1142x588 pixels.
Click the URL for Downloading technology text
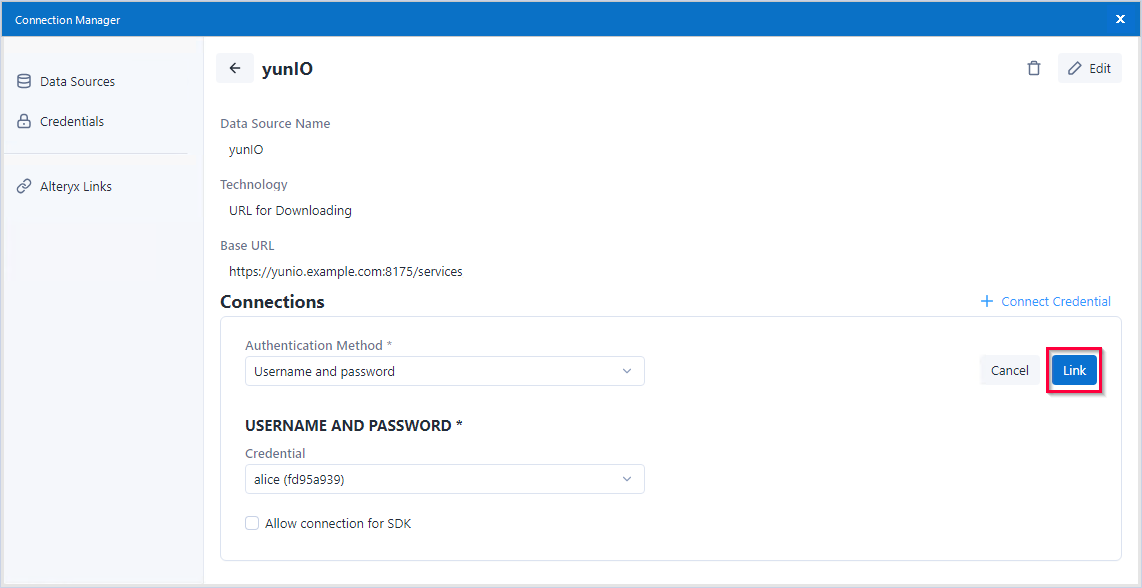(290, 211)
